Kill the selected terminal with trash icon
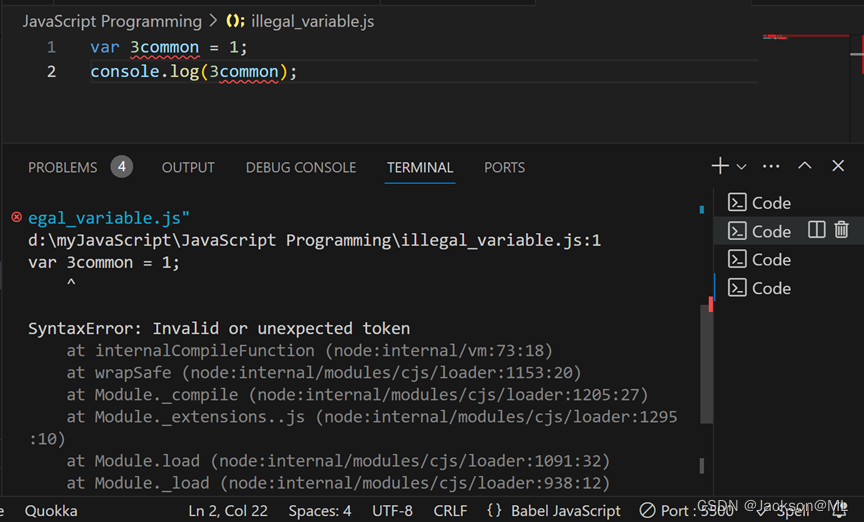Screen dimensions: 864x522 (x=841, y=230)
